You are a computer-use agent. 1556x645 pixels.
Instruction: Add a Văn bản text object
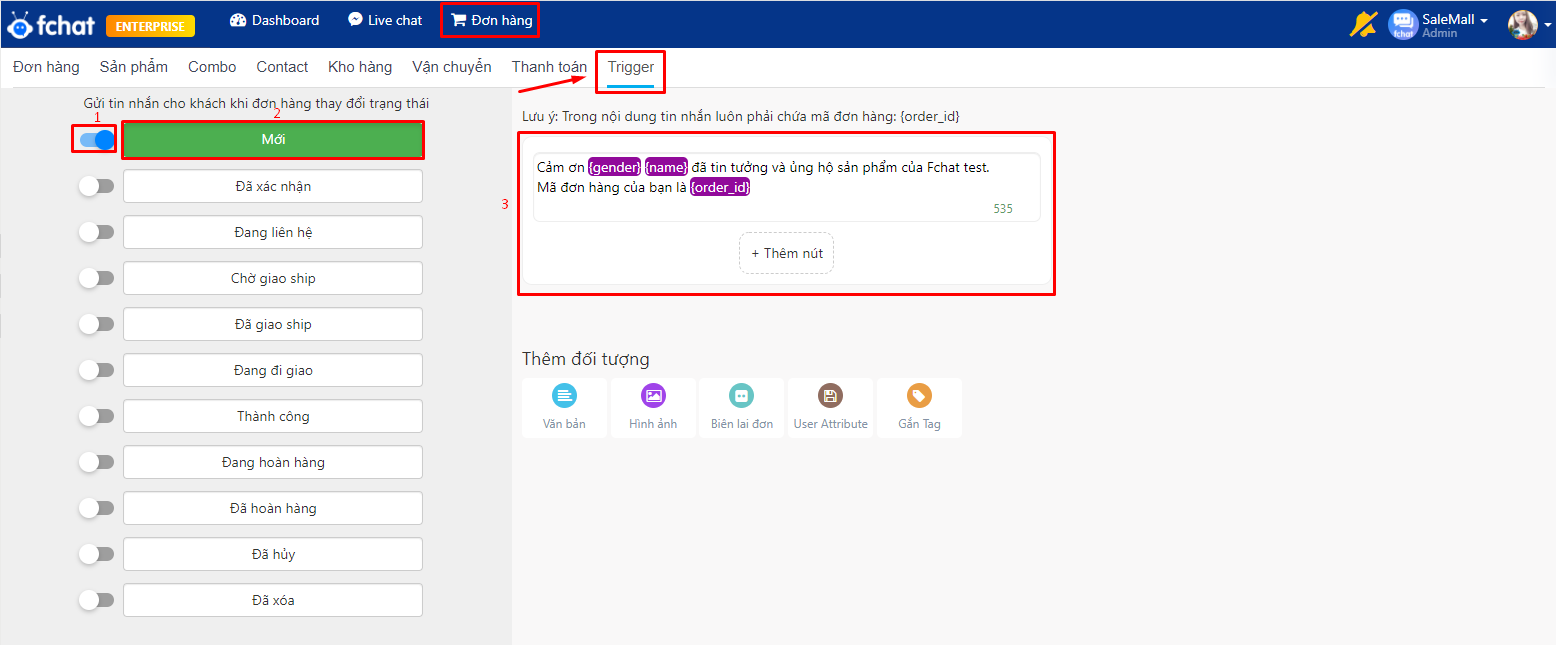[564, 408]
